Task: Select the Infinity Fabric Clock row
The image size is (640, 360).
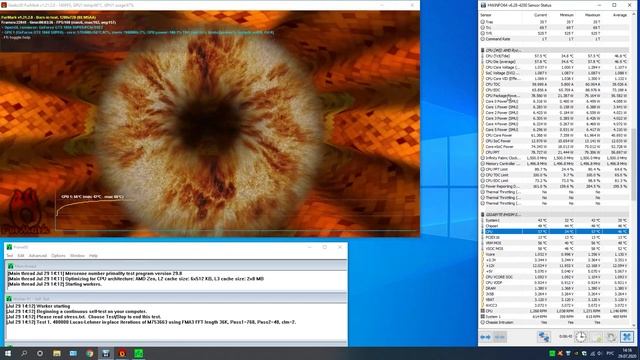Action: pyautogui.click(x=555, y=158)
